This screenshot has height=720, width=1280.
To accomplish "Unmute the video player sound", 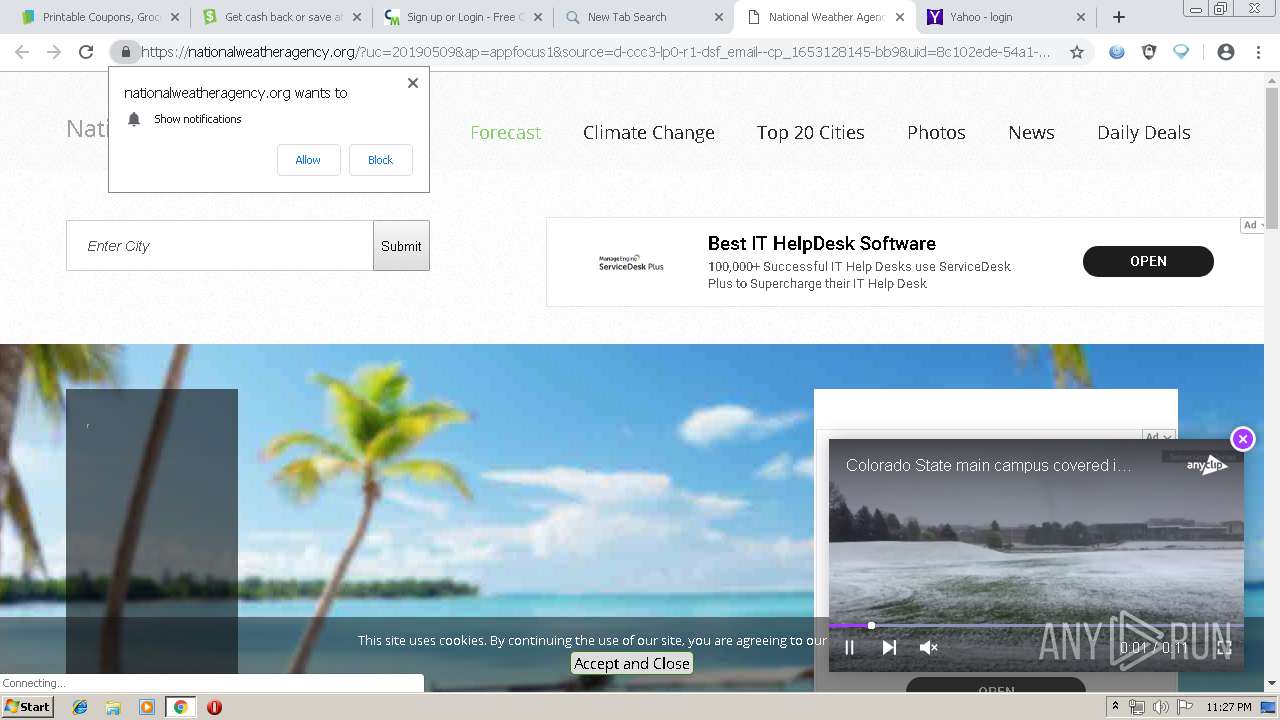I will [x=928, y=647].
